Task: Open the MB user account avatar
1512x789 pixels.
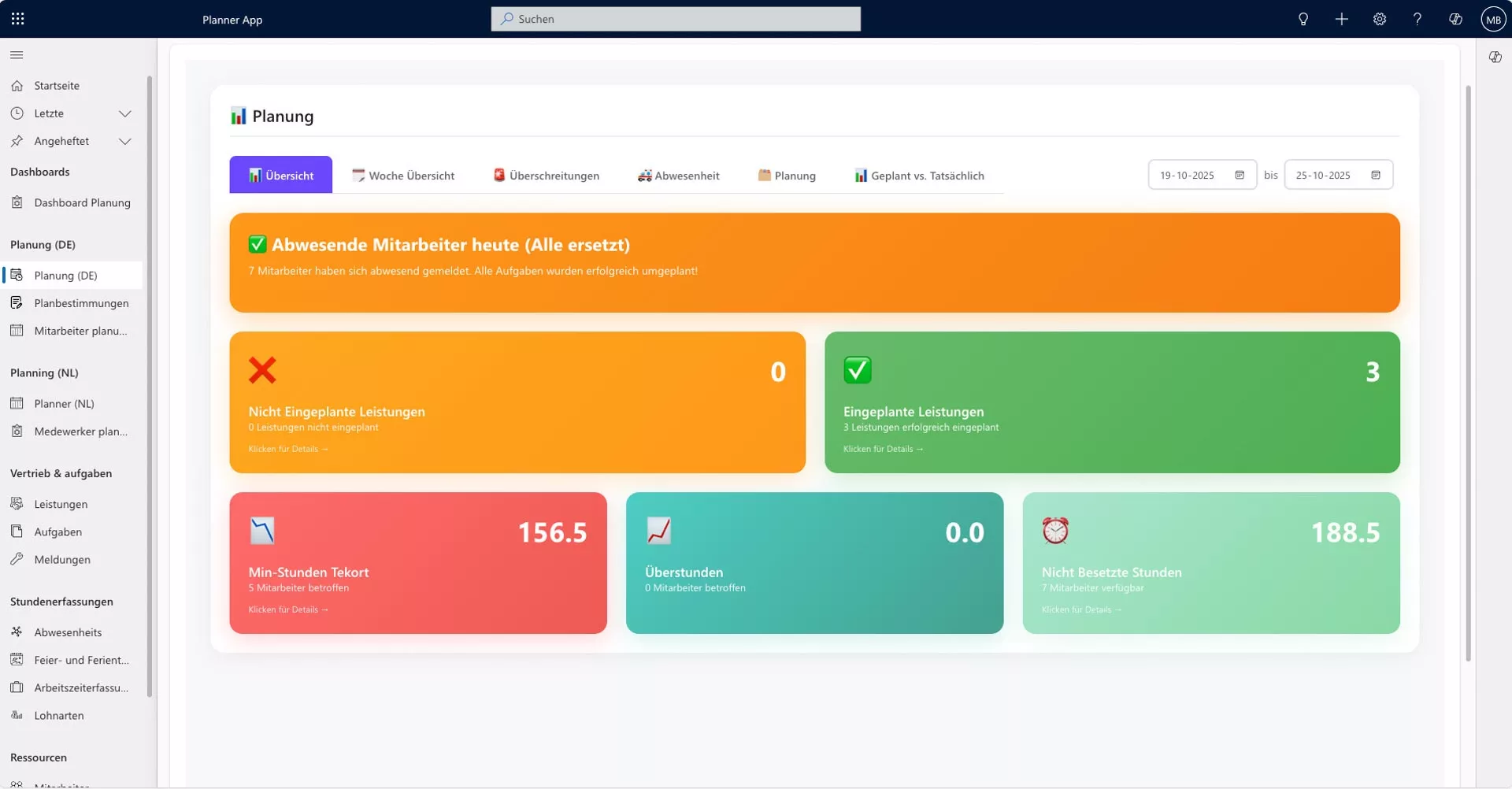Action: pos(1493,19)
